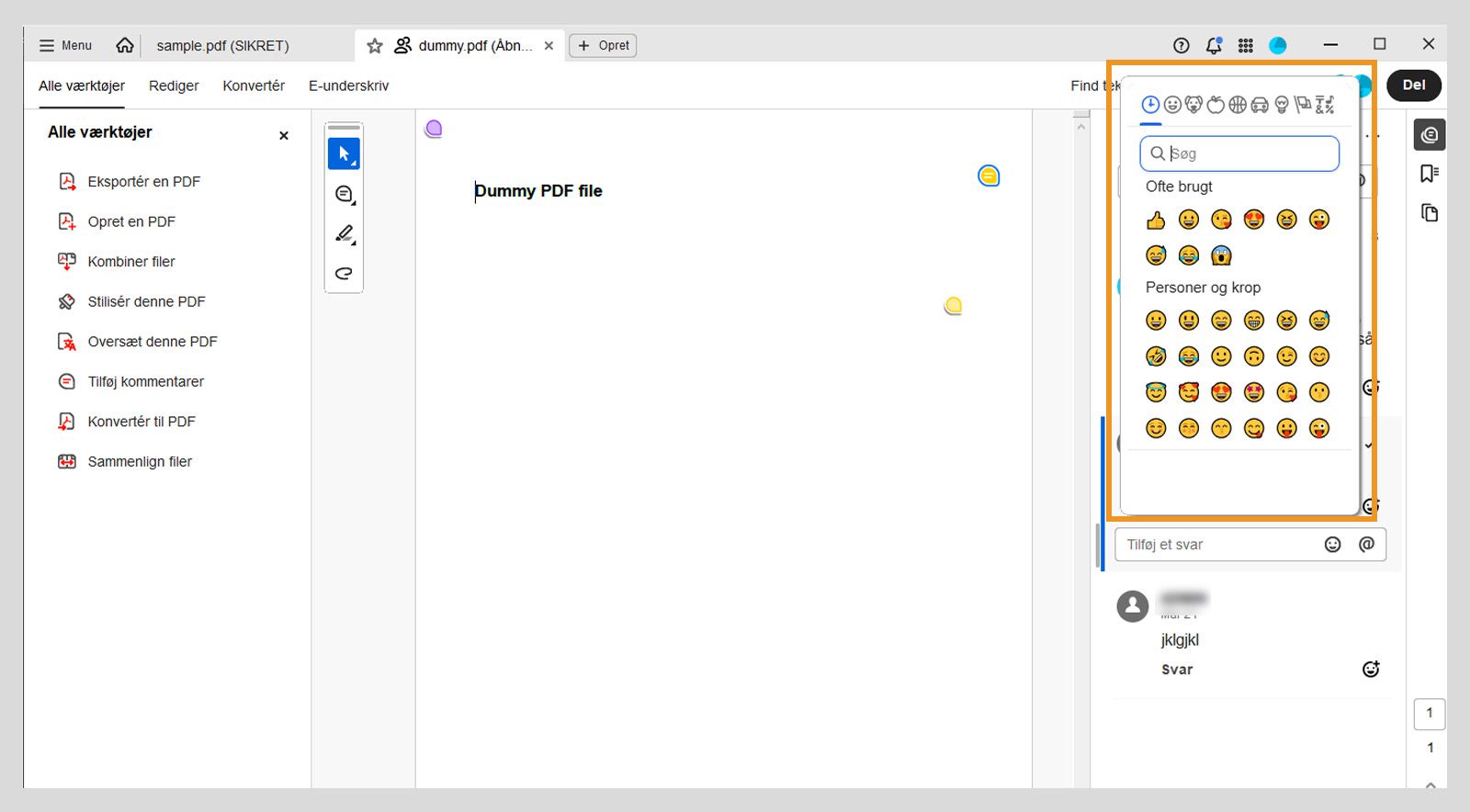Viewport: 1470px width, 812px height.
Task: Switch to the sample.pdf tab
Action: 222,45
